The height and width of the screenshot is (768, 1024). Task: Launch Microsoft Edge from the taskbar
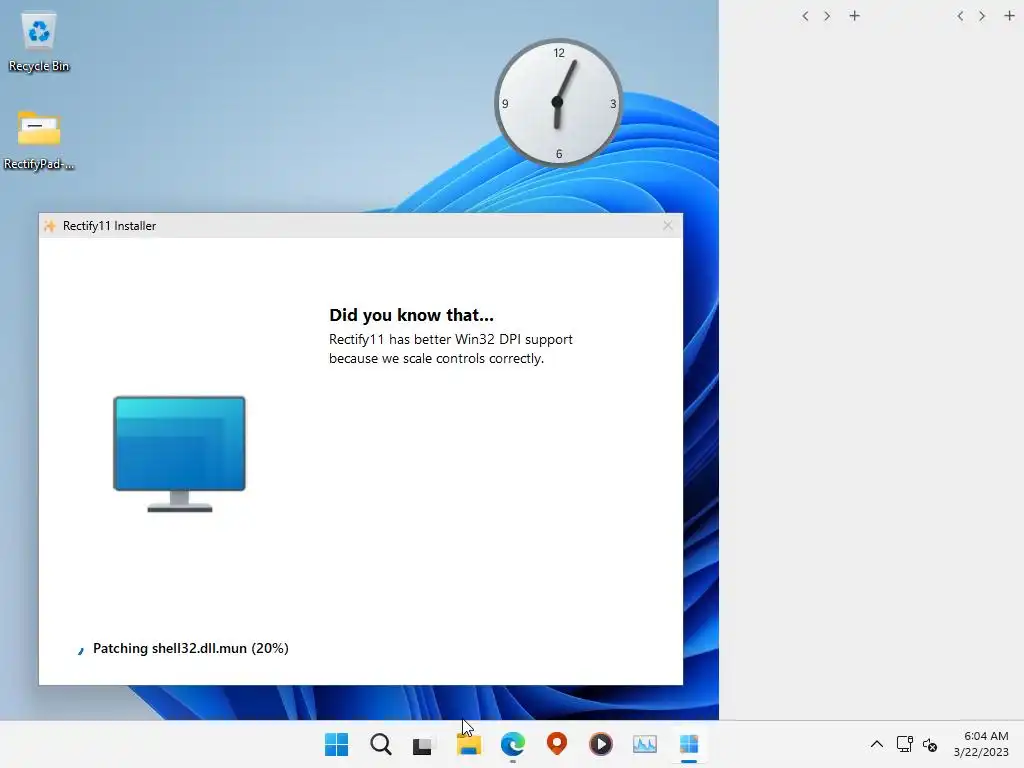(x=513, y=744)
